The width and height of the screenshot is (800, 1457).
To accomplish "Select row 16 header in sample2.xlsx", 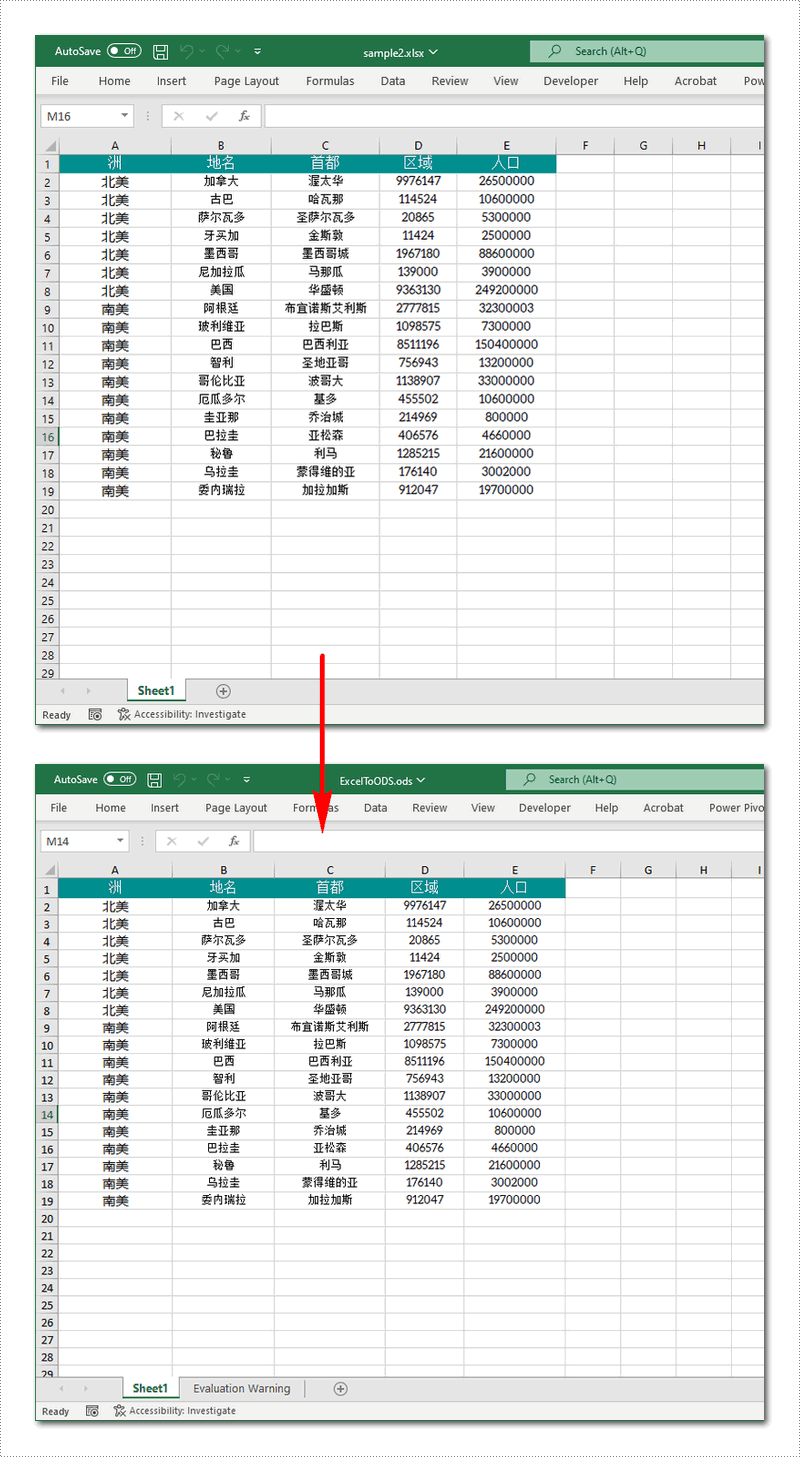I will [x=48, y=436].
